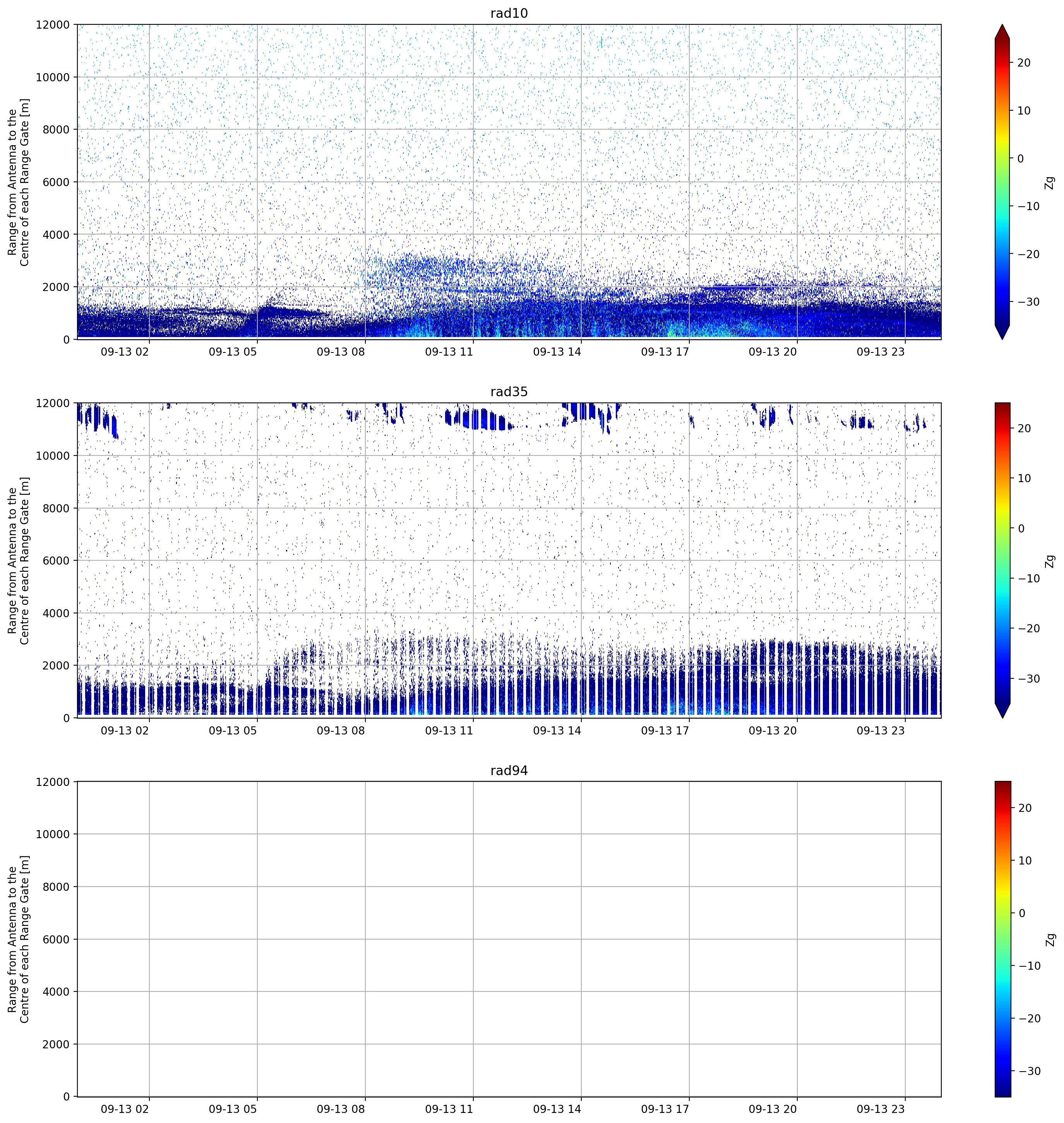Viewport: 1064px width, 1123px height.
Task: Click the rad94 colorbar
Action: point(1003,939)
